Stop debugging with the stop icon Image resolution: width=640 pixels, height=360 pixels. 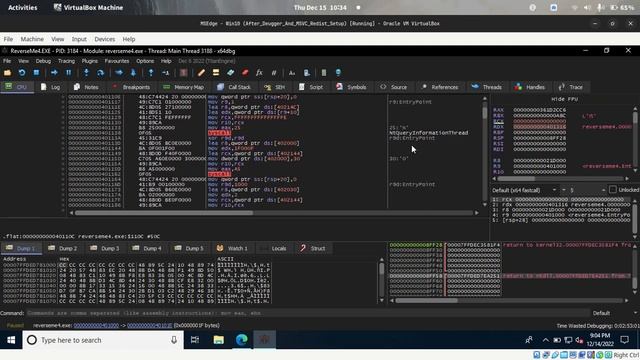pyautogui.click(x=36, y=73)
